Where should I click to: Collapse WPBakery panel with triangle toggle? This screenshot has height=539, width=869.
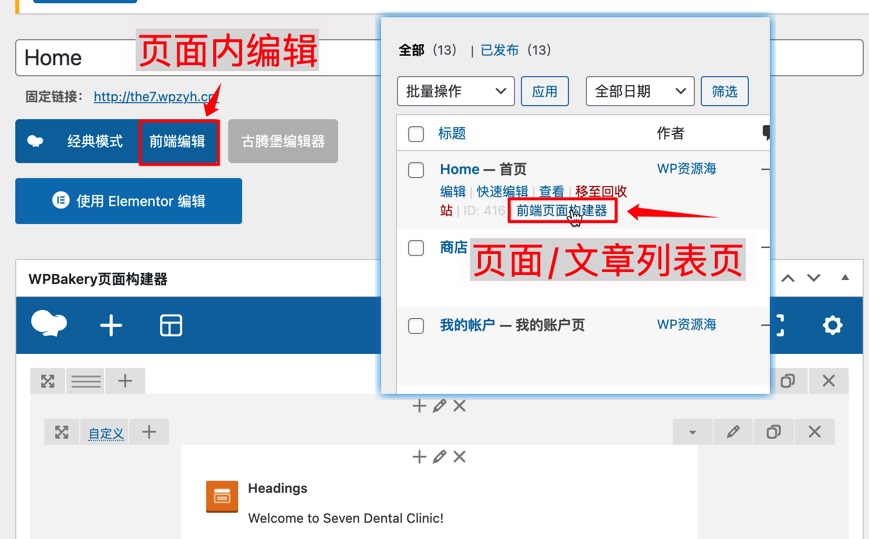click(845, 278)
